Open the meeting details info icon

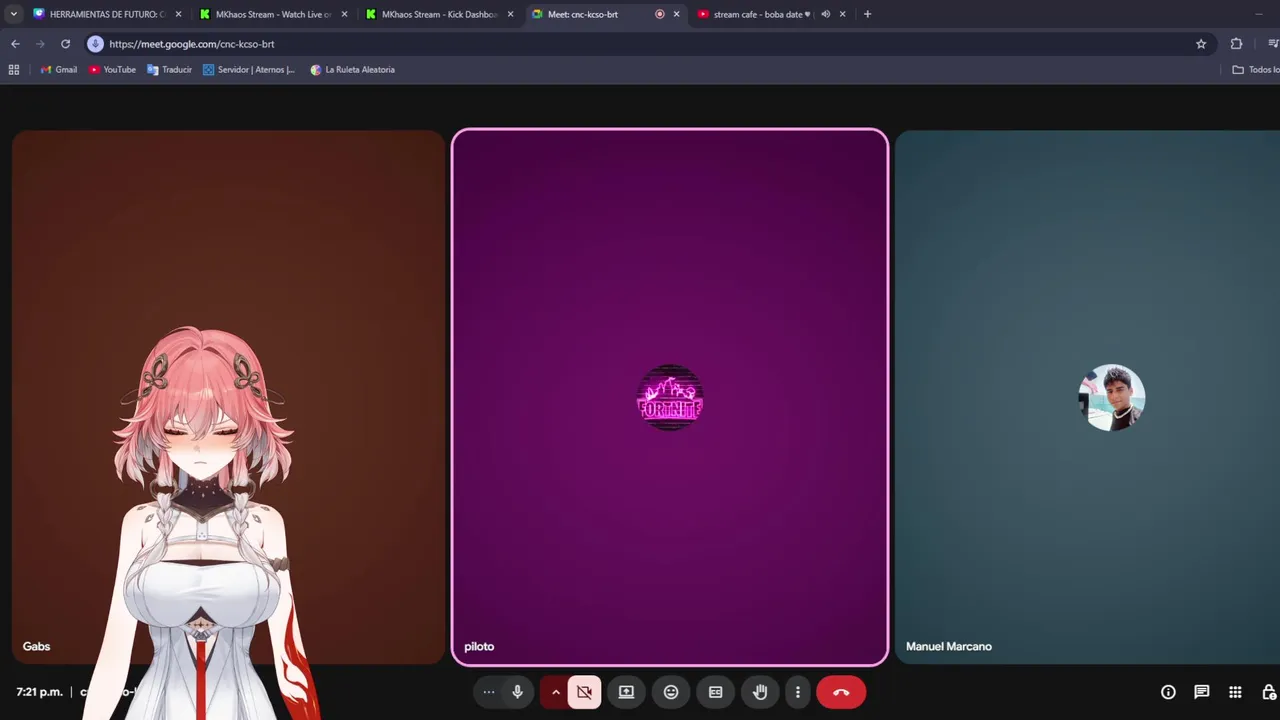[1168, 692]
